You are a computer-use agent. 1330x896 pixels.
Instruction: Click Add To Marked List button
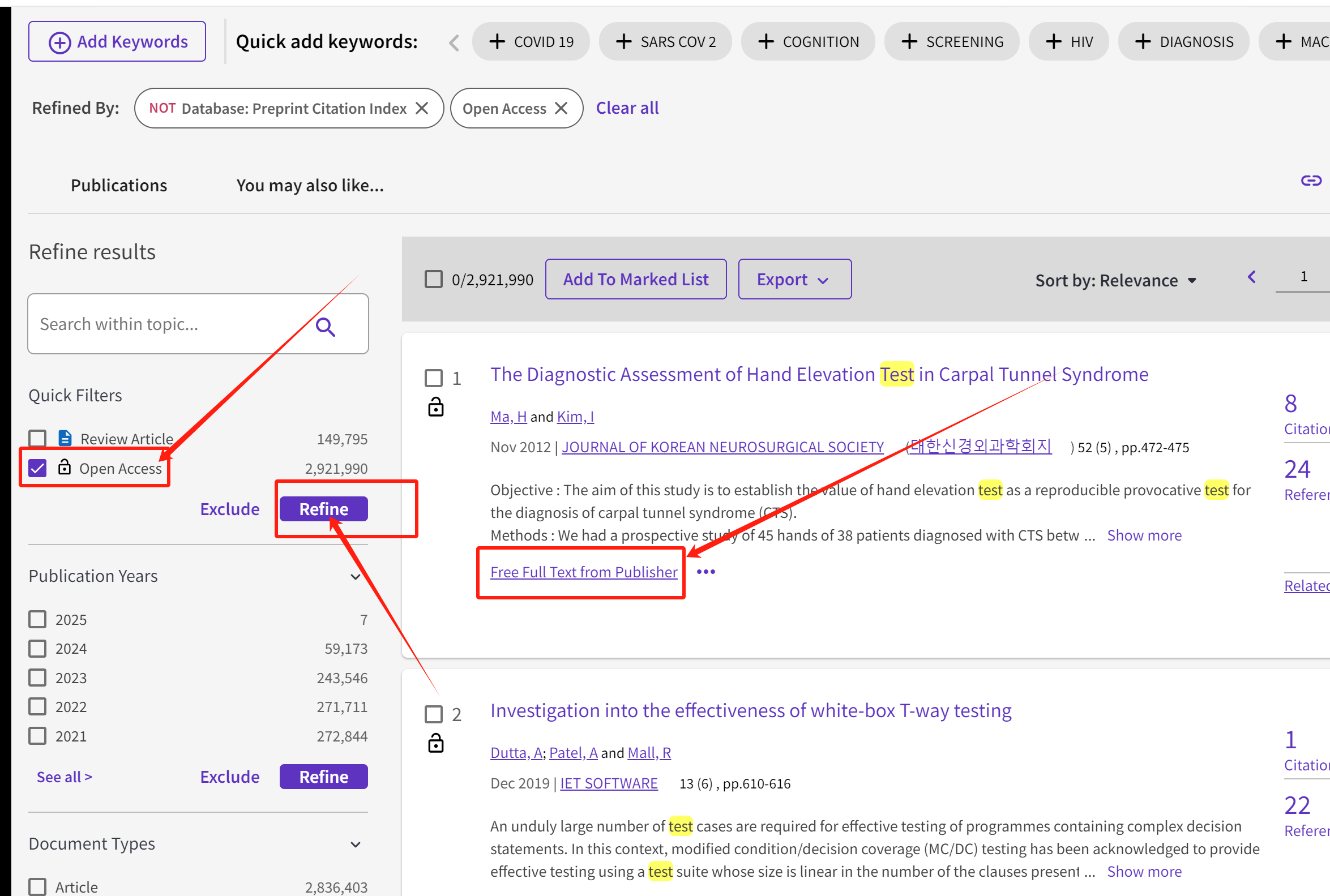pyautogui.click(x=636, y=280)
